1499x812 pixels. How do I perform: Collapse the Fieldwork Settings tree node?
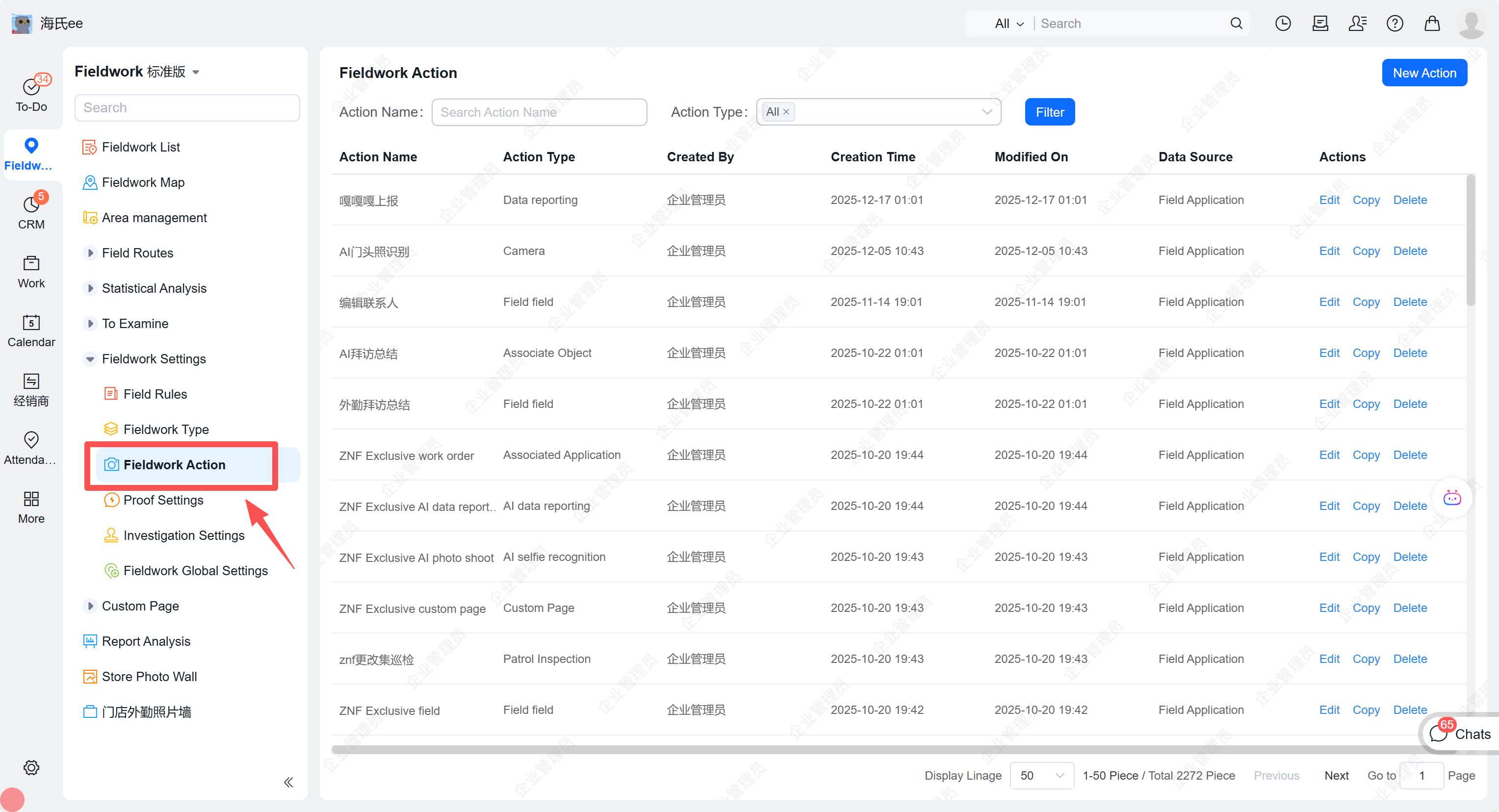(90, 359)
